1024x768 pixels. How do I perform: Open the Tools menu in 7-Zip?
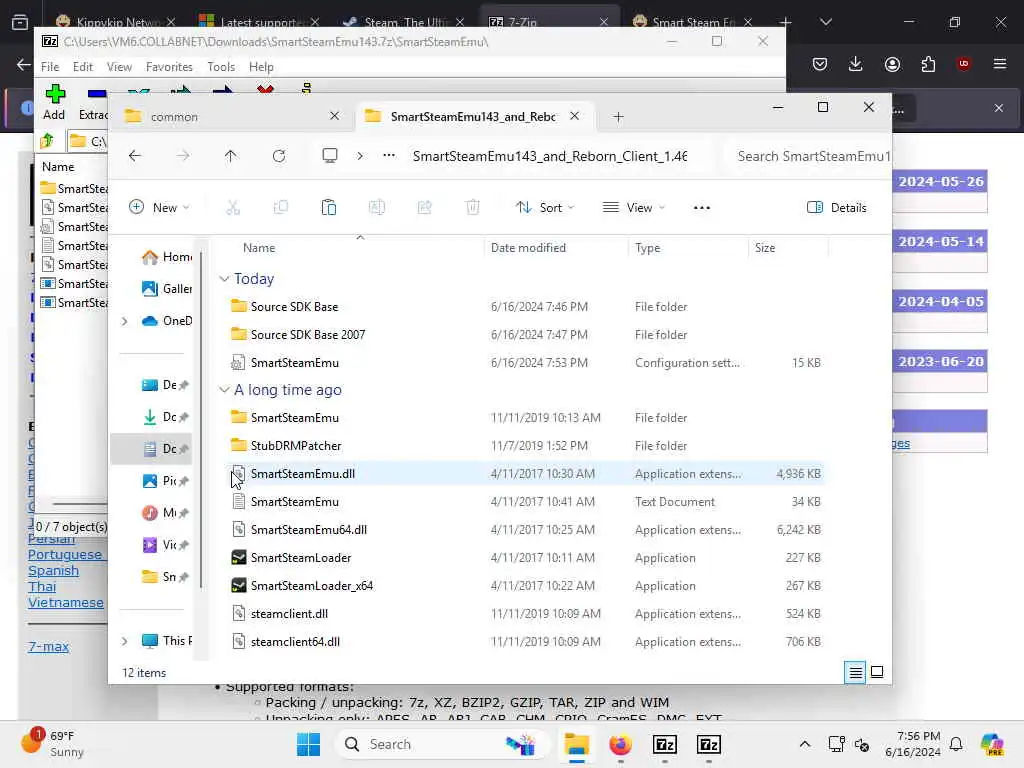(x=221, y=67)
